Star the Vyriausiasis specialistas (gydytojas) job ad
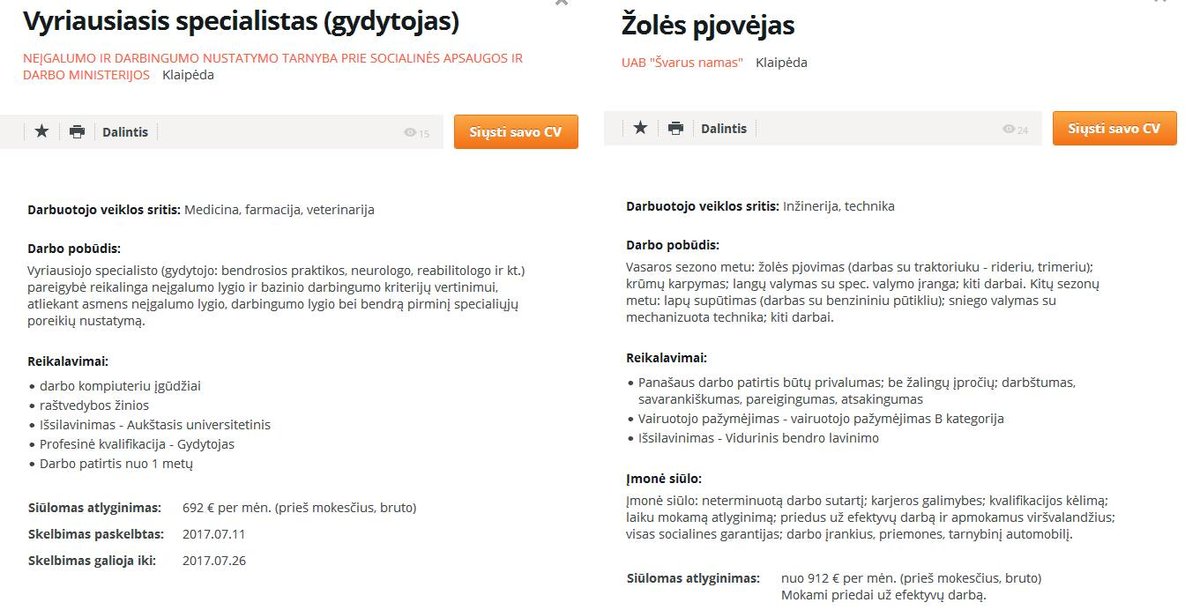This screenshot has width=1200, height=610. point(42,131)
